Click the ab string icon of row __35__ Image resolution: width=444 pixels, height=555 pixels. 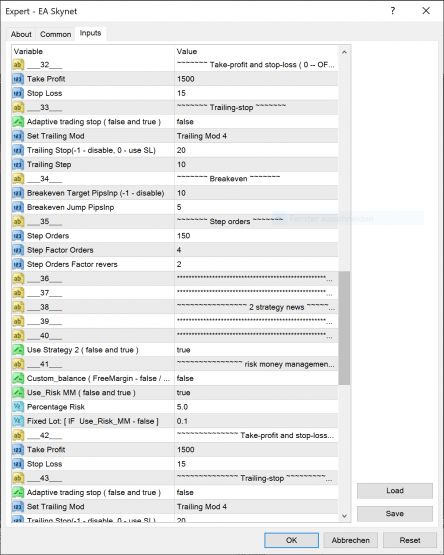18,222
